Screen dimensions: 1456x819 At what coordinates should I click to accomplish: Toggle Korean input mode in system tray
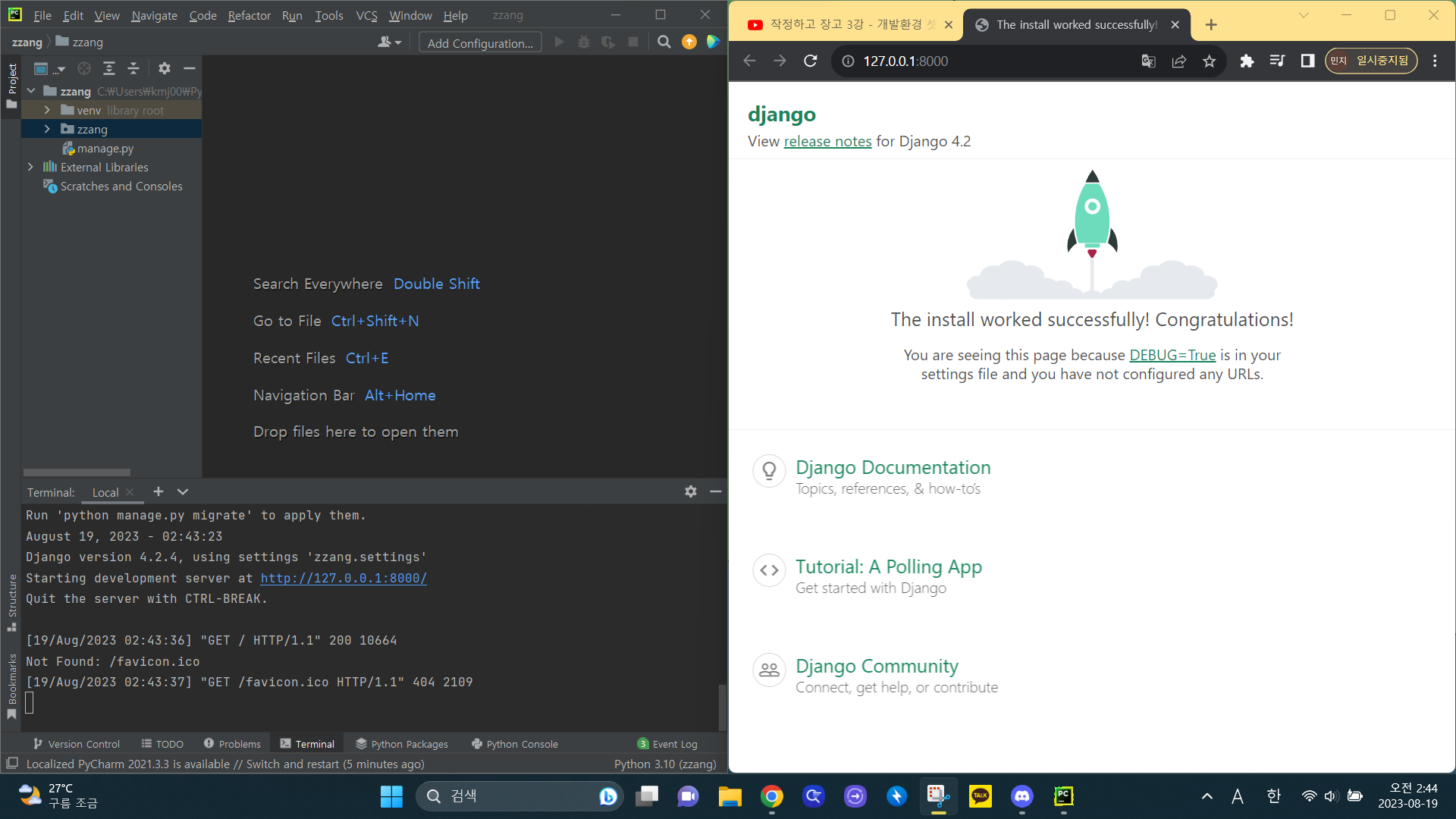tap(1274, 796)
